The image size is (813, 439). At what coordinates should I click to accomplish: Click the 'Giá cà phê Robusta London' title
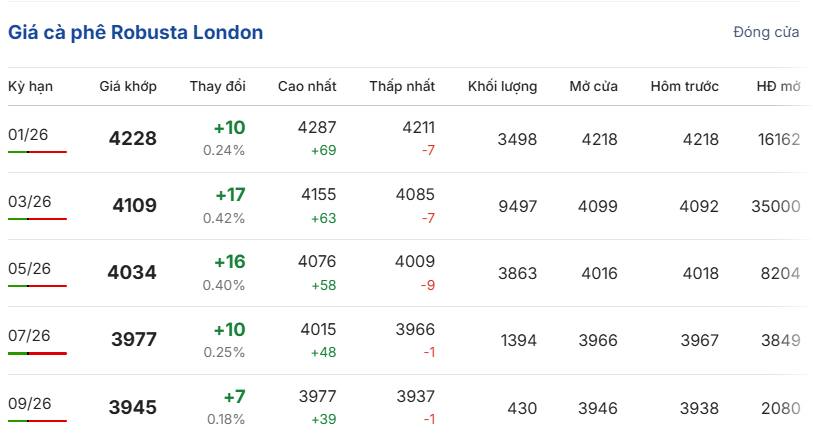click(x=136, y=33)
